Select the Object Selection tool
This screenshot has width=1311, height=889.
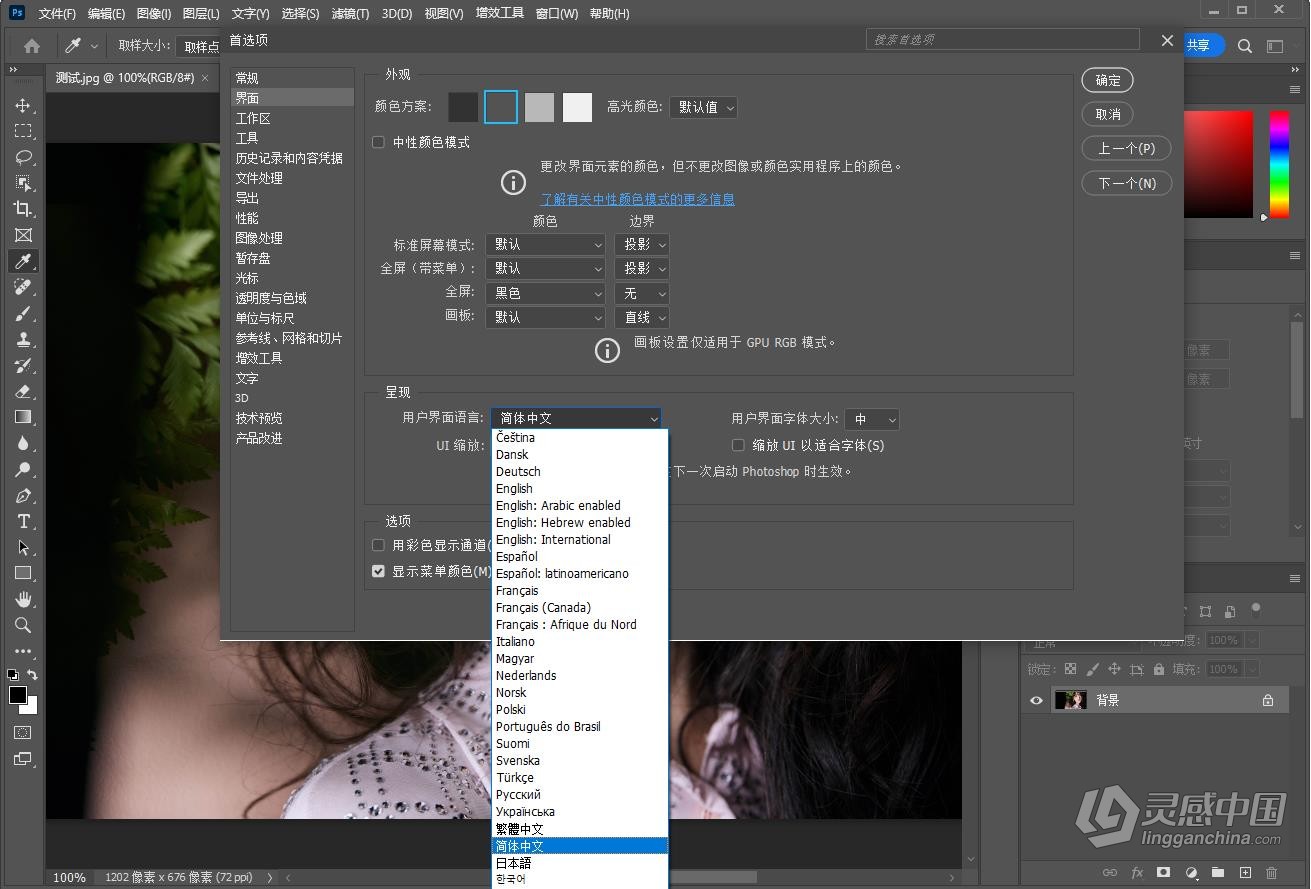(23, 183)
